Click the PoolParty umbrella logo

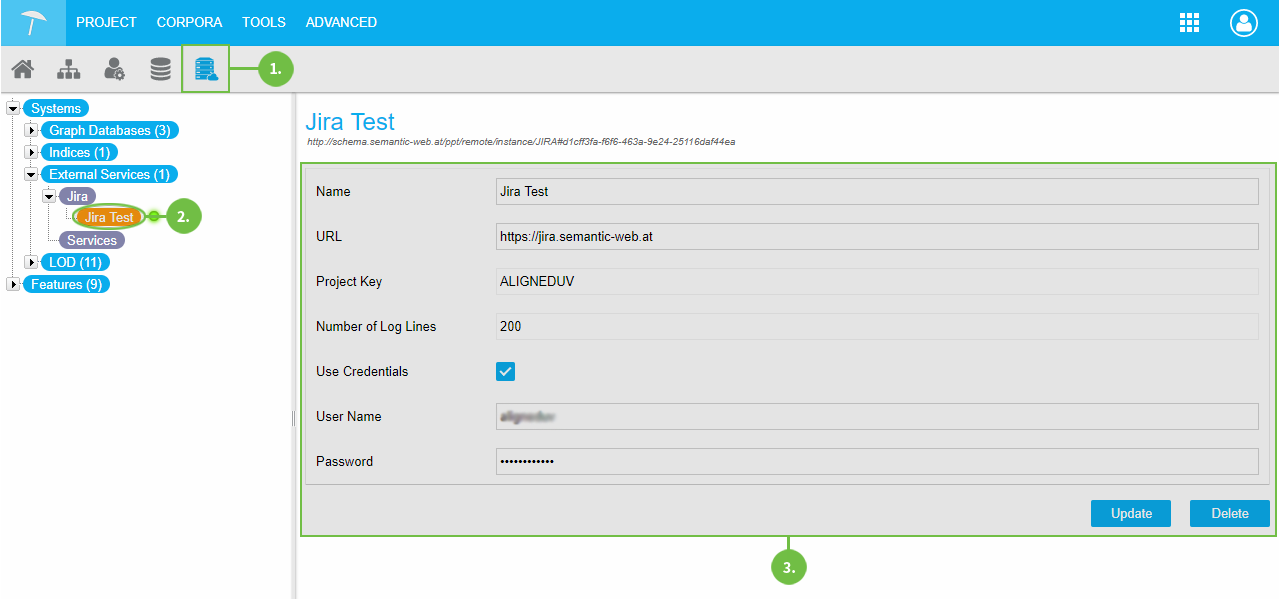click(x=33, y=22)
